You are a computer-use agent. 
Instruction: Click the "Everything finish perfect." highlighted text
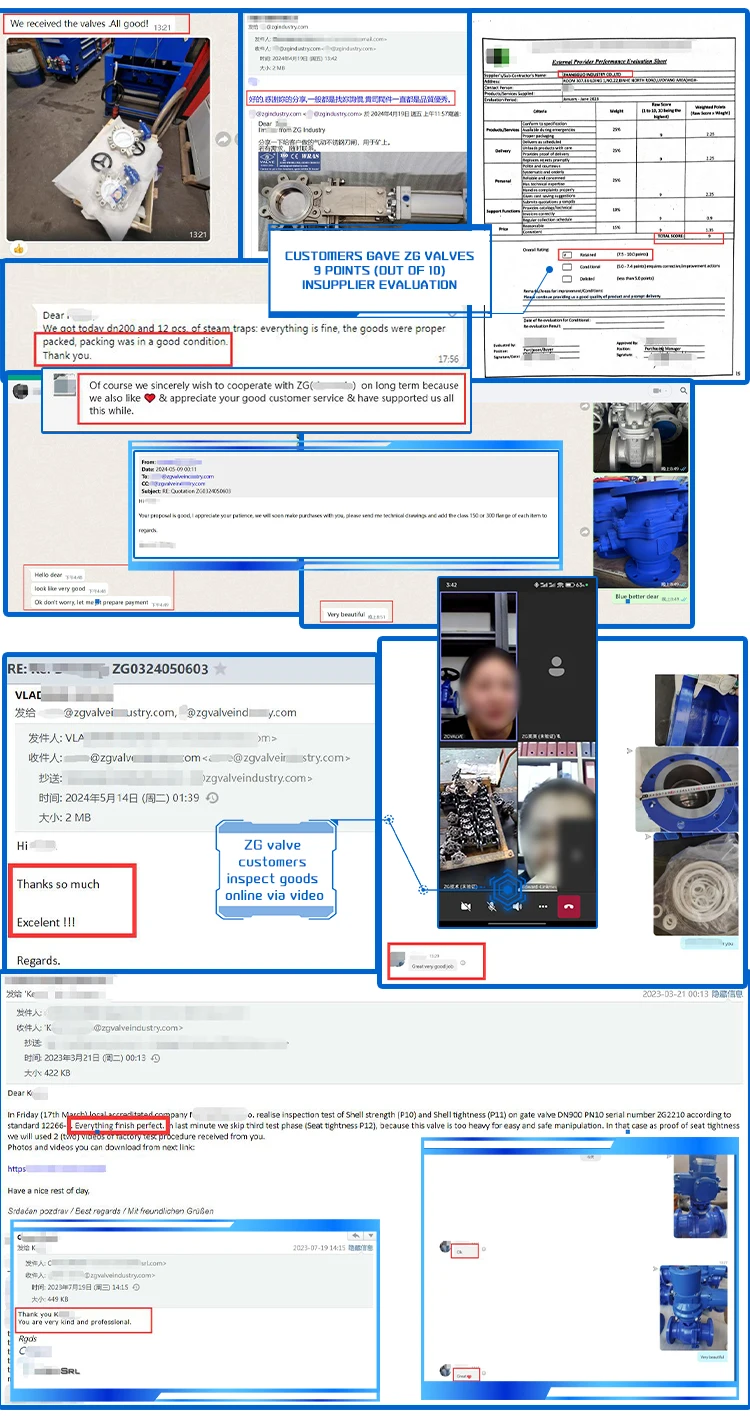point(117,1126)
